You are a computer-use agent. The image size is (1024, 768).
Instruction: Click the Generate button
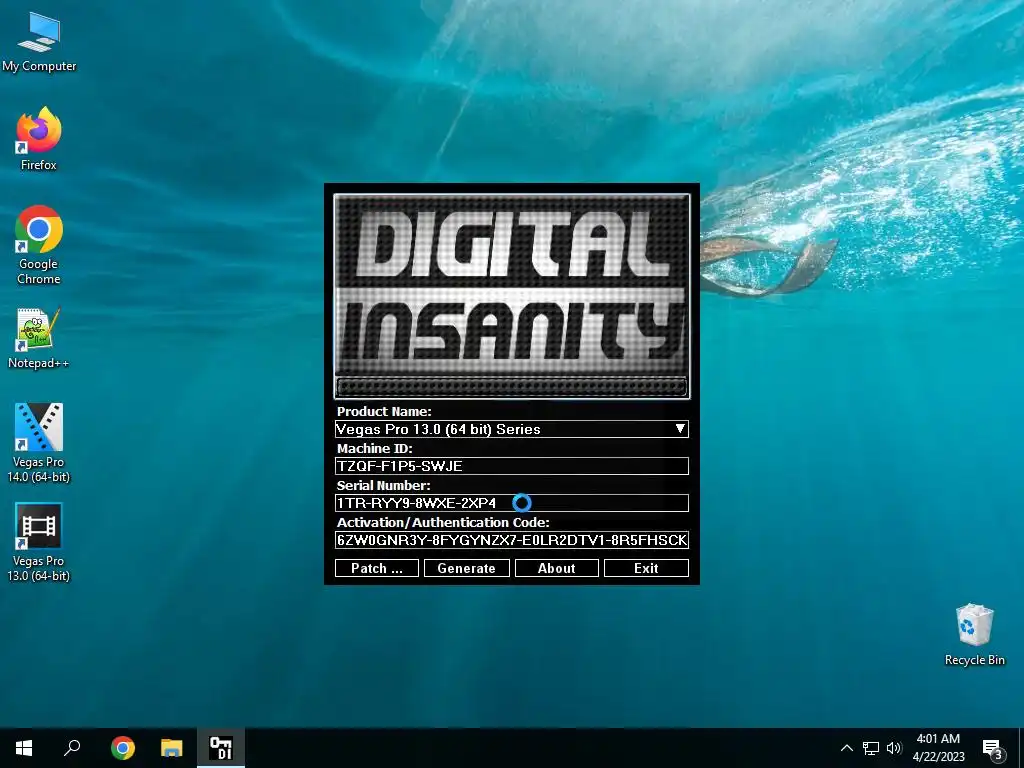click(466, 568)
